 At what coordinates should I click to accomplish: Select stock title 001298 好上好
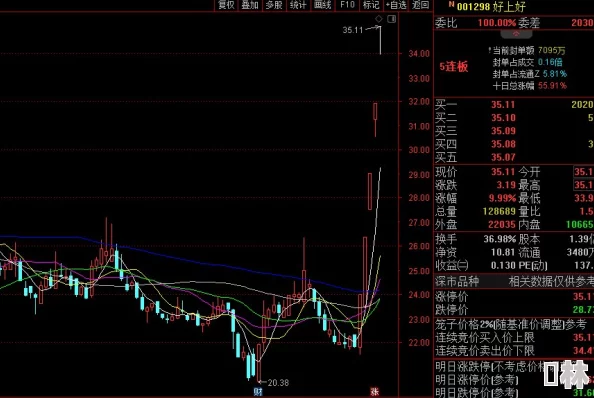click(491, 6)
